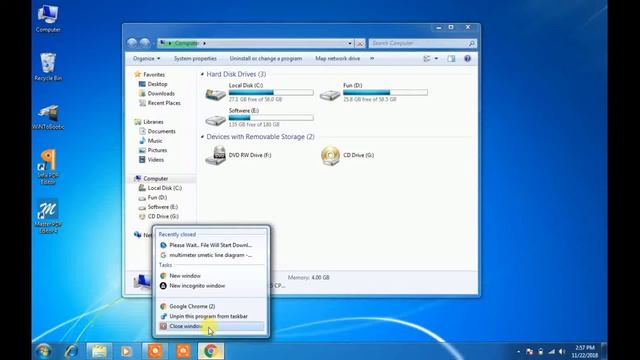Click Google Chrome (2) in jump list
The image size is (640, 360).
[211, 306]
